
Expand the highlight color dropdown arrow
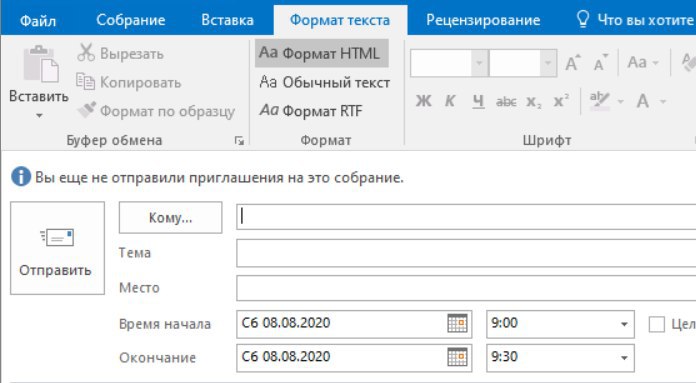pos(621,102)
